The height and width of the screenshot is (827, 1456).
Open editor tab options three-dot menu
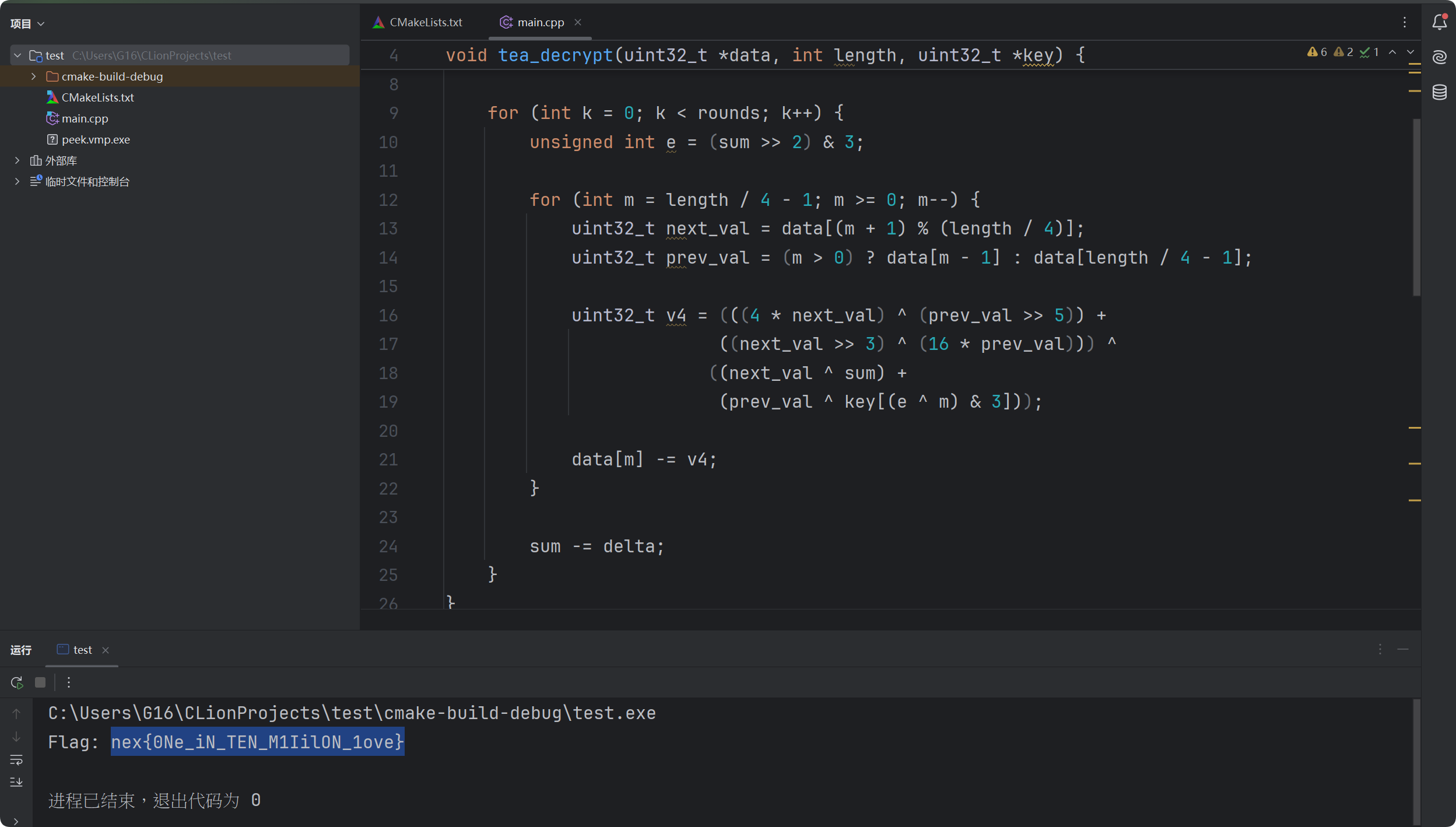pyautogui.click(x=1405, y=23)
